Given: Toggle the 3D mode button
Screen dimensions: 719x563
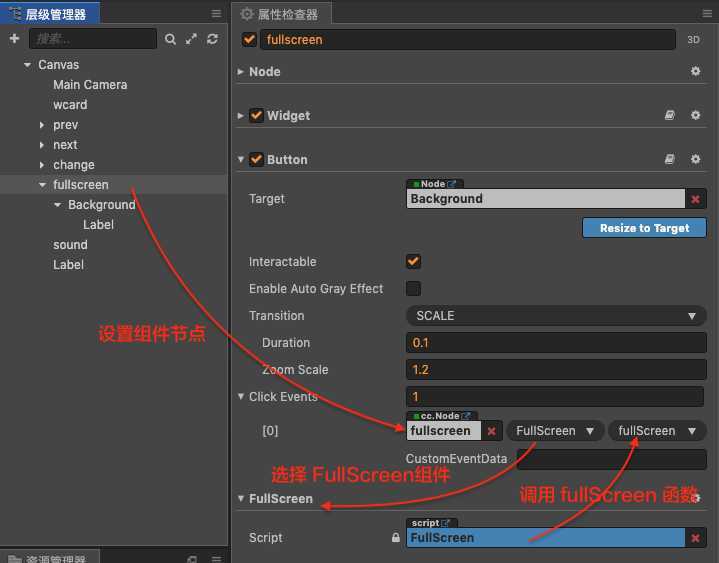Looking at the screenshot, I should [693, 40].
